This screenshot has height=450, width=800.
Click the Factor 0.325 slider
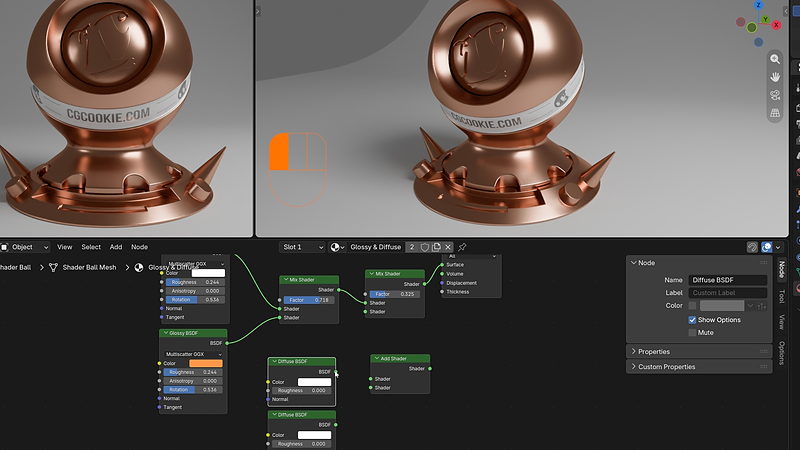pyautogui.click(x=395, y=294)
